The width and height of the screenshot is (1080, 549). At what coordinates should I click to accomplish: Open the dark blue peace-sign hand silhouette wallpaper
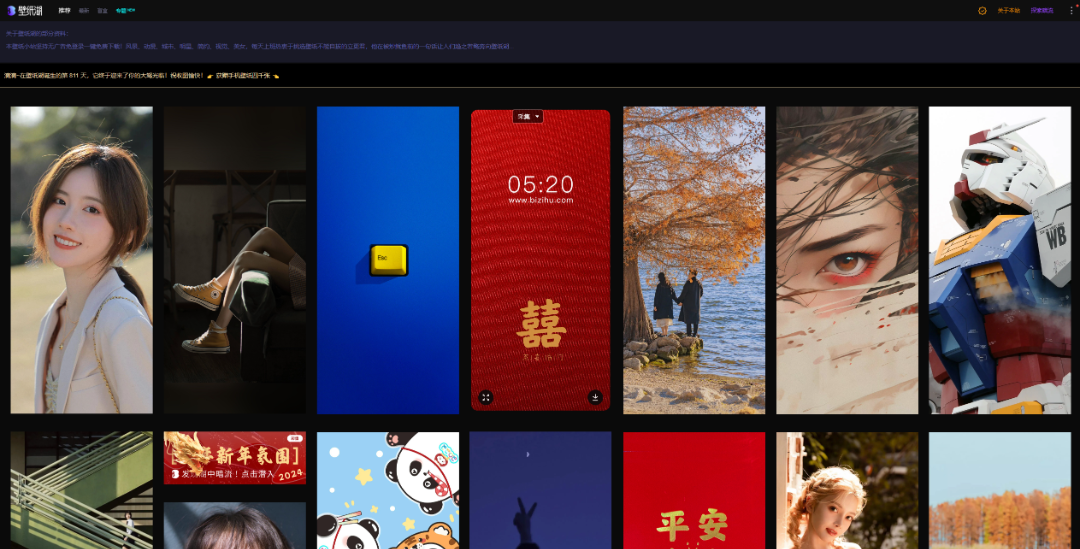coord(541,490)
